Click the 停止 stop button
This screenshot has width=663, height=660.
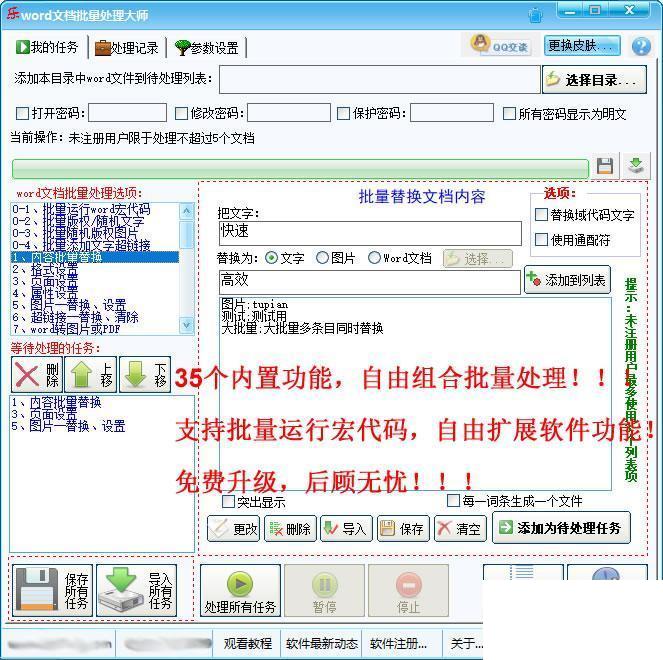(408, 590)
